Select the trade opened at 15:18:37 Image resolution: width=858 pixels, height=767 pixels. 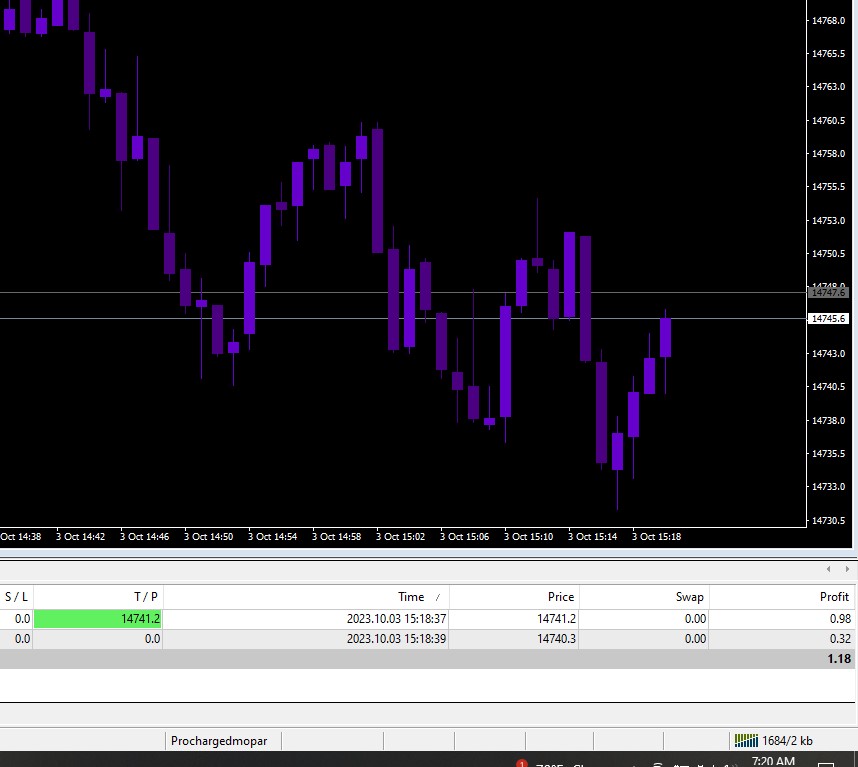[x=396, y=619]
